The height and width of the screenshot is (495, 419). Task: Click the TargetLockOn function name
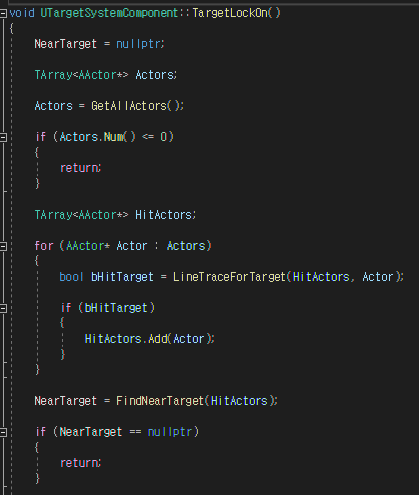point(230,13)
